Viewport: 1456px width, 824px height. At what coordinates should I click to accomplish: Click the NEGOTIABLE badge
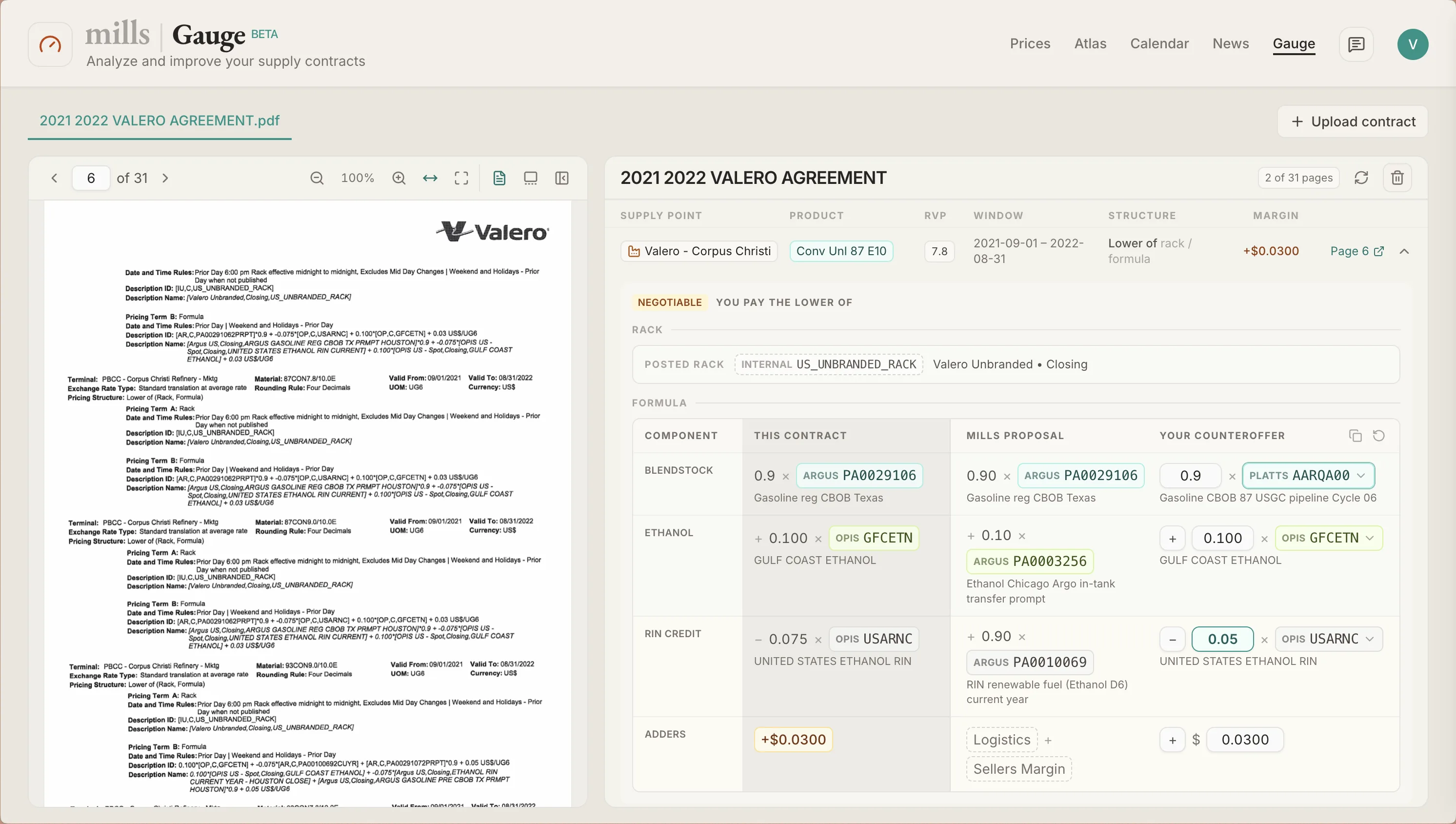click(669, 303)
